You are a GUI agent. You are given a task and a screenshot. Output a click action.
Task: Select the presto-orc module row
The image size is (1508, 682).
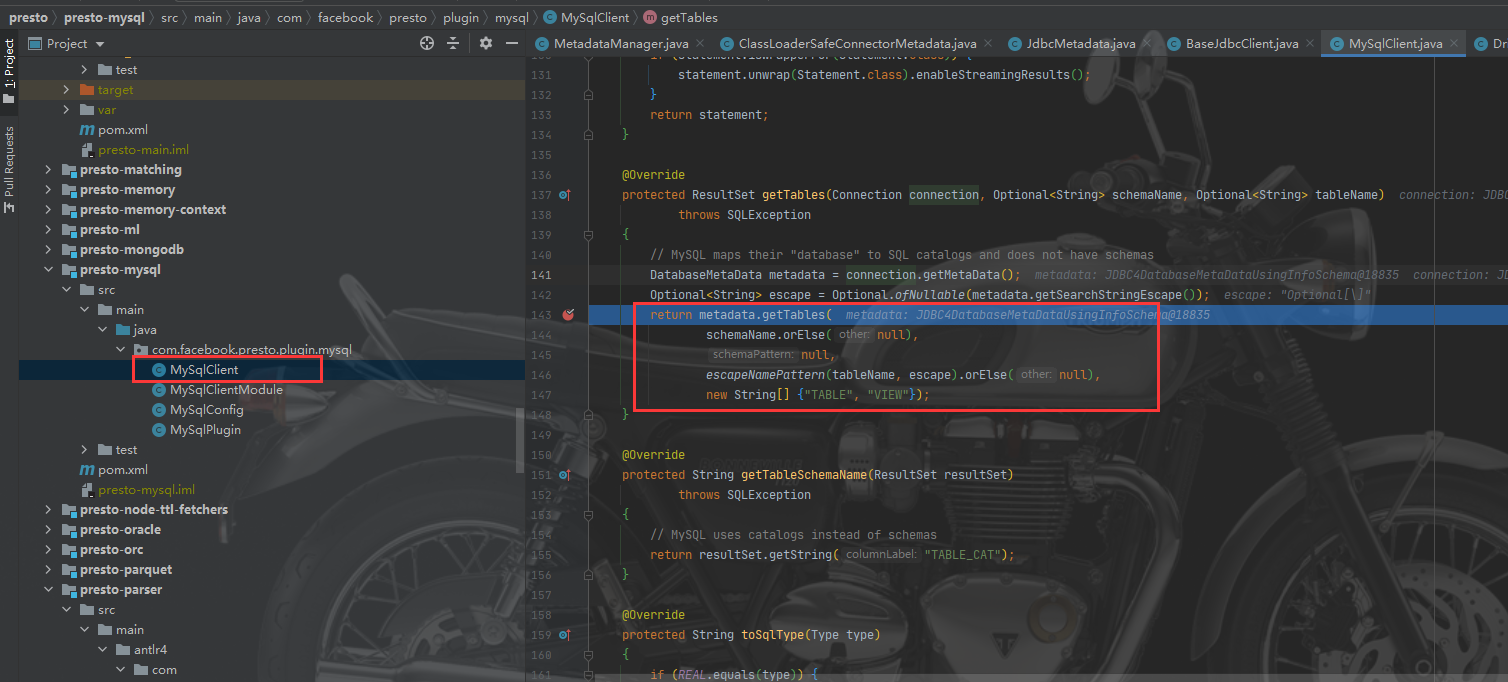click(272, 550)
